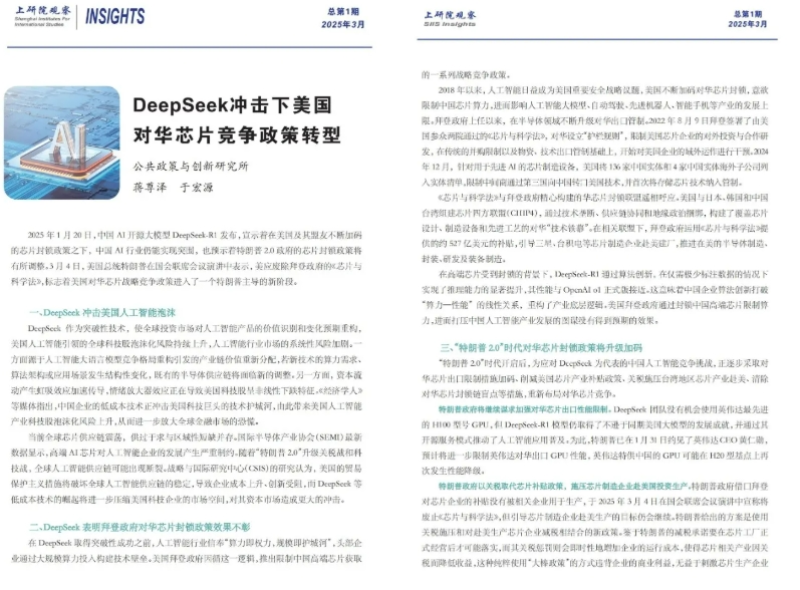Click title line 对华芯片竞争政策转型
This screenshot has height=590, width=800.
tap(237, 135)
